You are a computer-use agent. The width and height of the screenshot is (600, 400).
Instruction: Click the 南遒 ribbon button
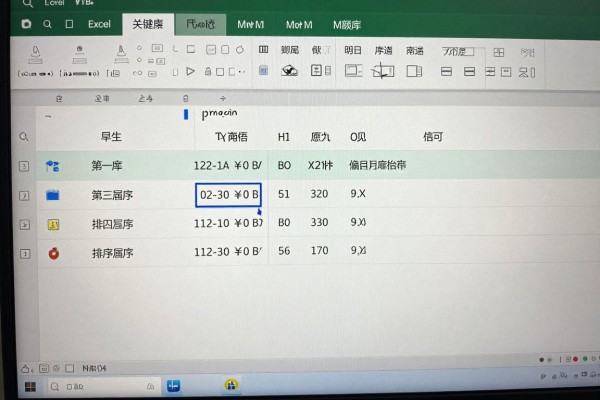click(414, 51)
